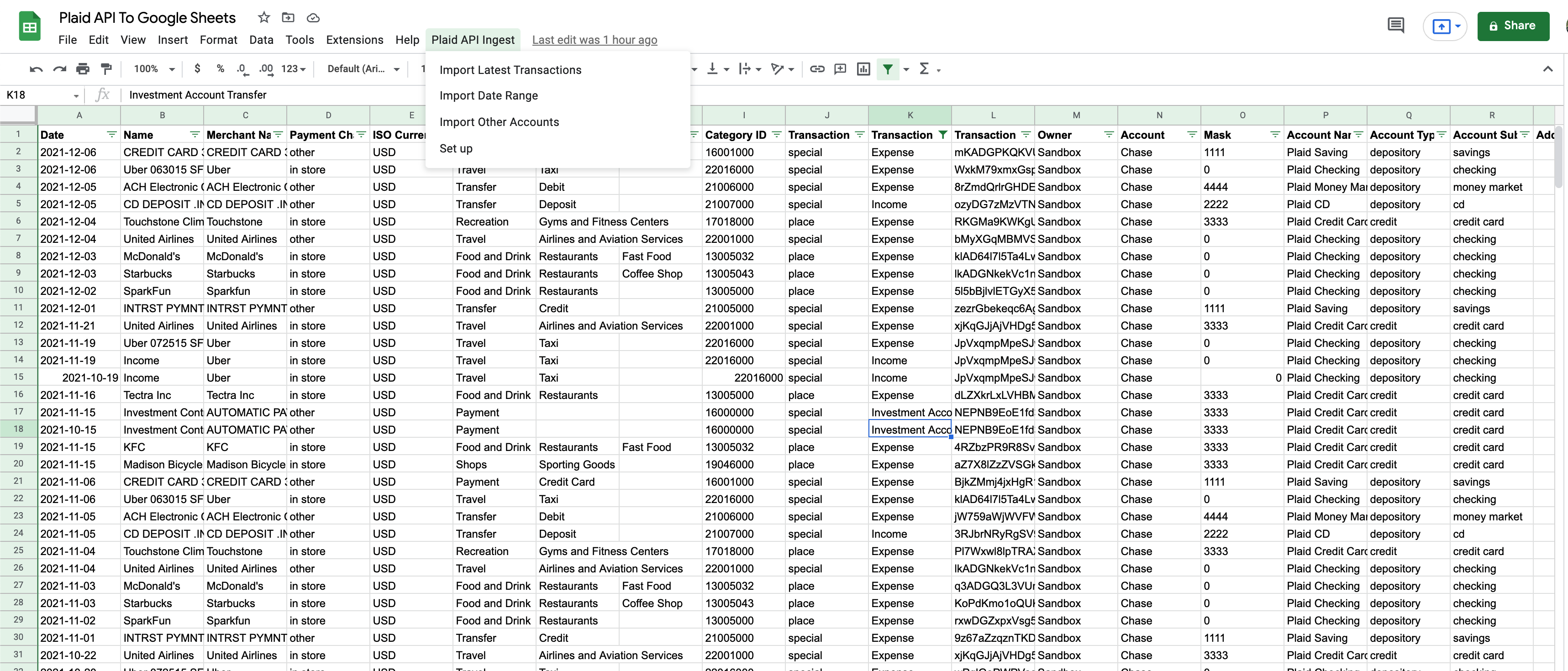The width and height of the screenshot is (1568, 671).
Task: Click the percentage format icon
Action: 218,68
